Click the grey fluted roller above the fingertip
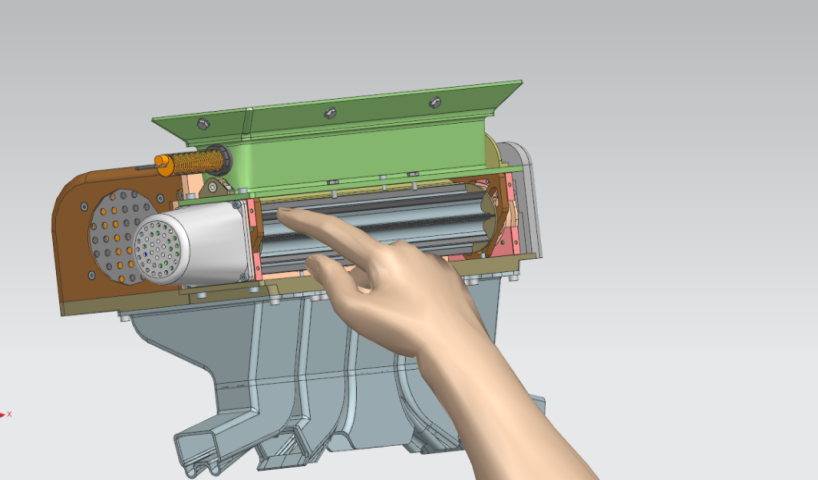Image resolution: width=818 pixels, height=480 pixels. click(x=380, y=213)
